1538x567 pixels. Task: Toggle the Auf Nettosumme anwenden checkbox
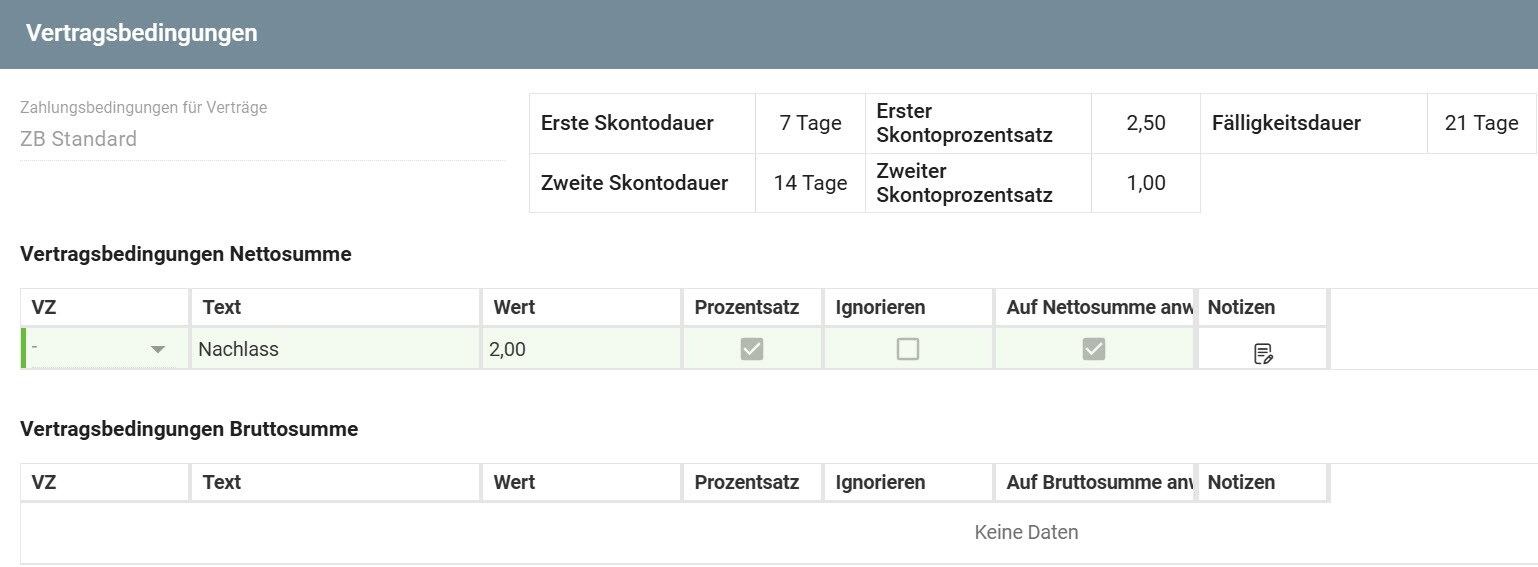(1094, 349)
